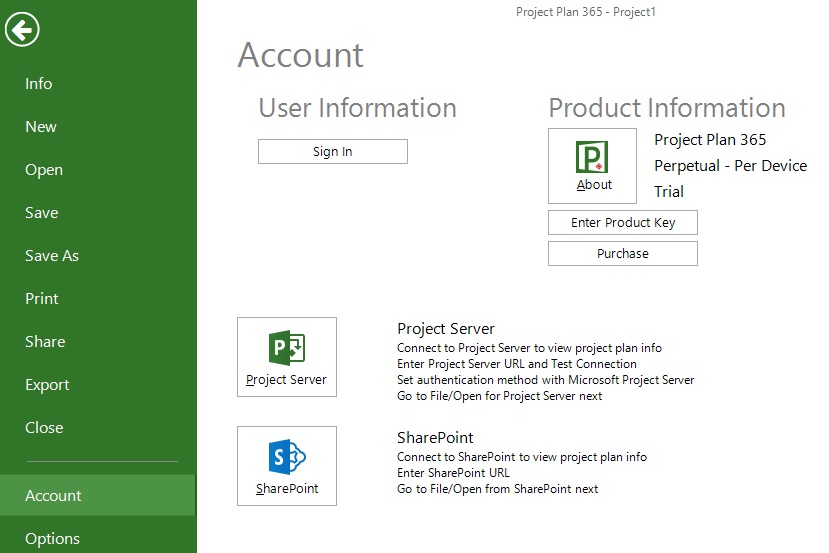Select Share in the sidebar
829x553 pixels.
45,342
